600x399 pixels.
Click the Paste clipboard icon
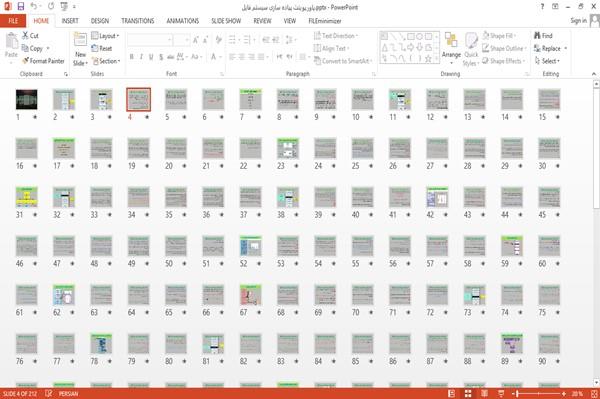point(11,41)
